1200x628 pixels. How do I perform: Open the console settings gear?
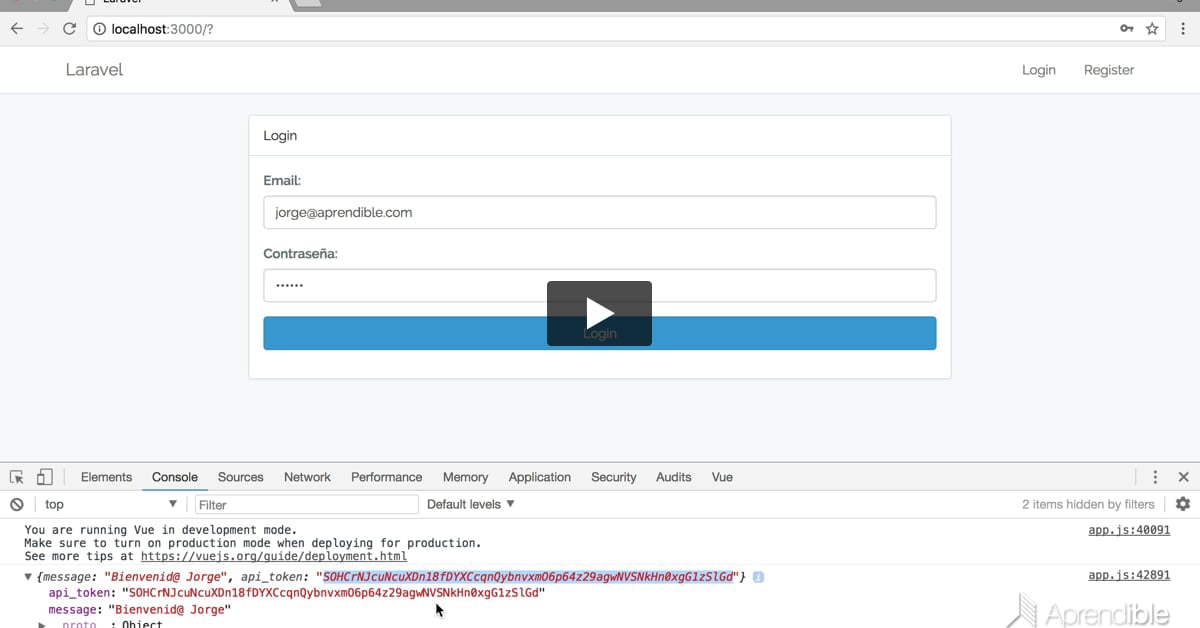(1183, 504)
